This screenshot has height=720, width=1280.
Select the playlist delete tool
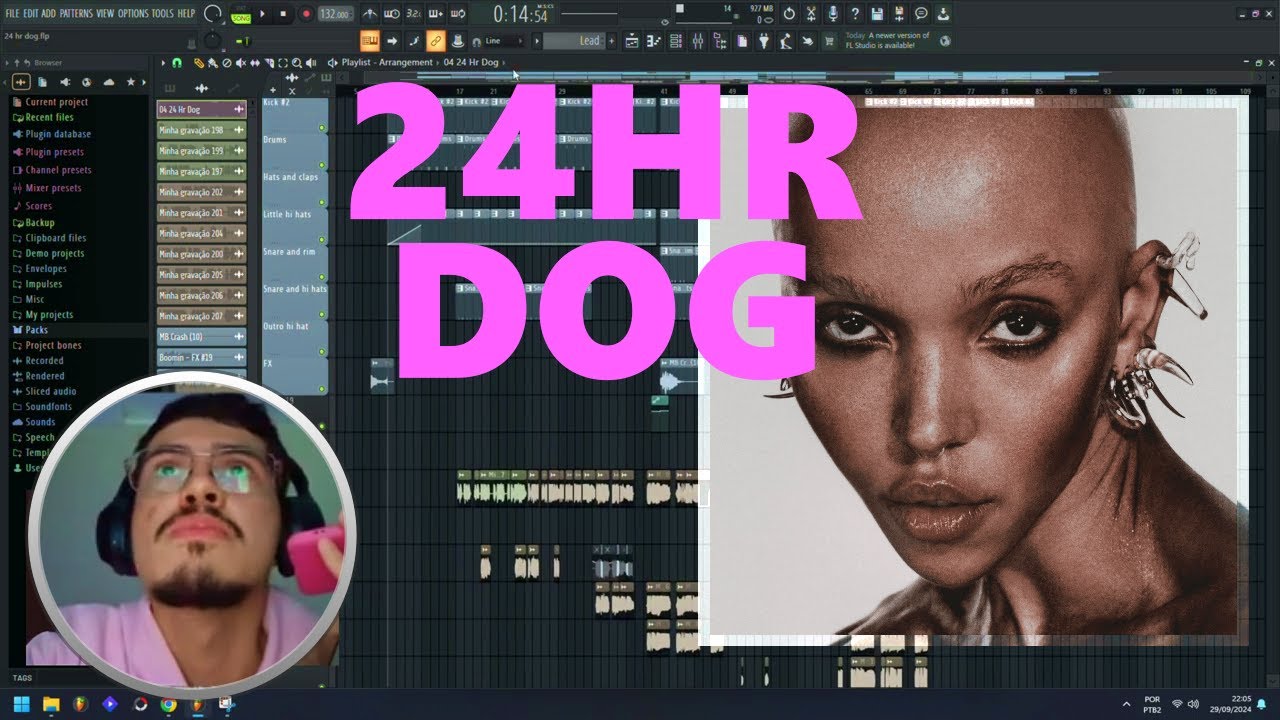(226, 63)
